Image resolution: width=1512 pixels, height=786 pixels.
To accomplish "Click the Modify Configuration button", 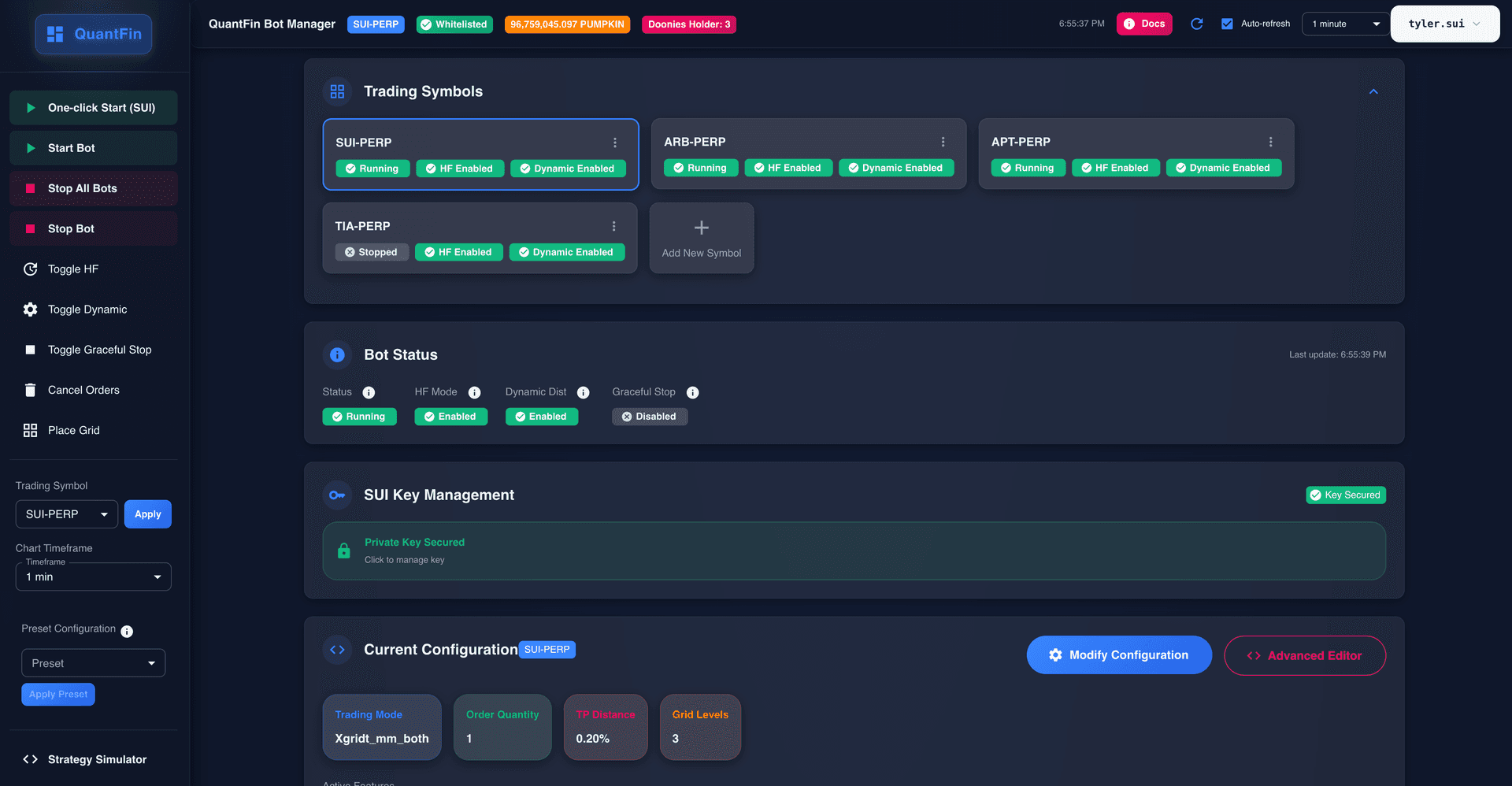I will [1119, 655].
